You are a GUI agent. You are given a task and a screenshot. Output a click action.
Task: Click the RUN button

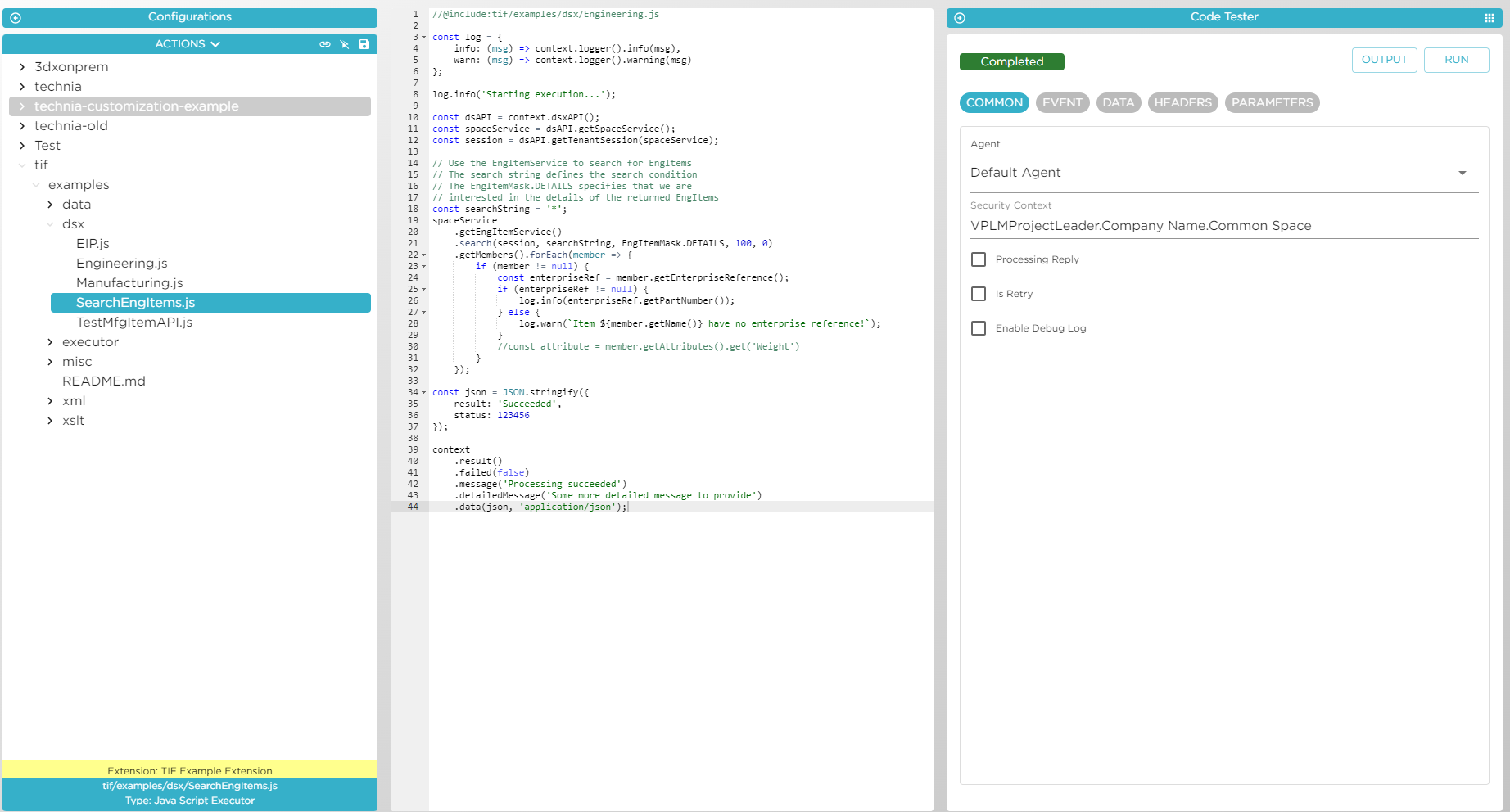[x=1456, y=60]
